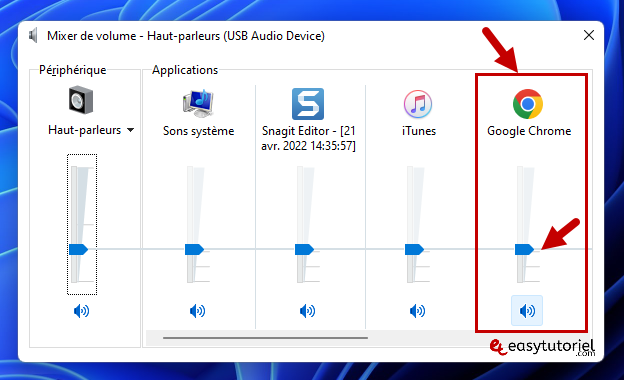Click the Sons système label
Viewport: 624px width, 380px height.
[x=199, y=131]
